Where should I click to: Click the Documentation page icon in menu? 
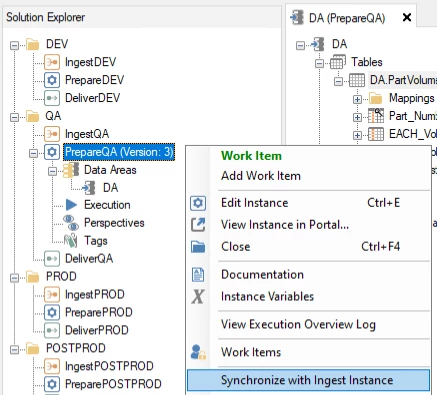point(198,275)
